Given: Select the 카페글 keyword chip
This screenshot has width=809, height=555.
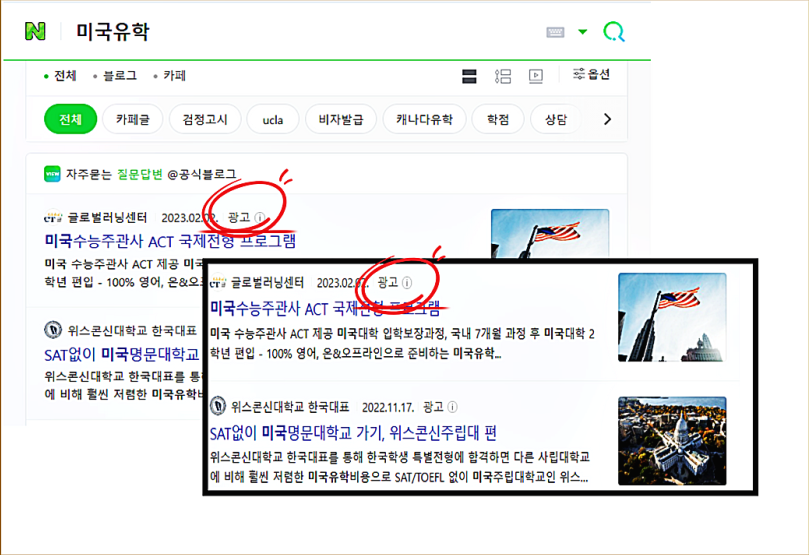Looking at the screenshot, I should [x=133, y=119].
